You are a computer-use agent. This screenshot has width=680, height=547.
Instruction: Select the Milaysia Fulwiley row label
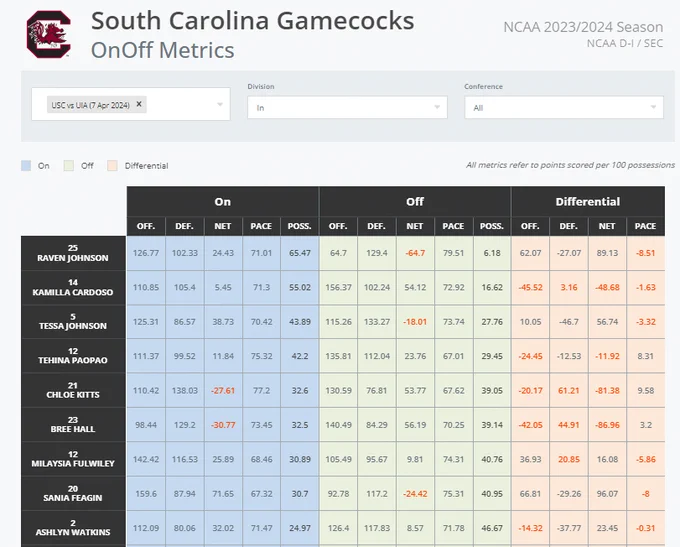pyautogui.click(x=73, y=459)
